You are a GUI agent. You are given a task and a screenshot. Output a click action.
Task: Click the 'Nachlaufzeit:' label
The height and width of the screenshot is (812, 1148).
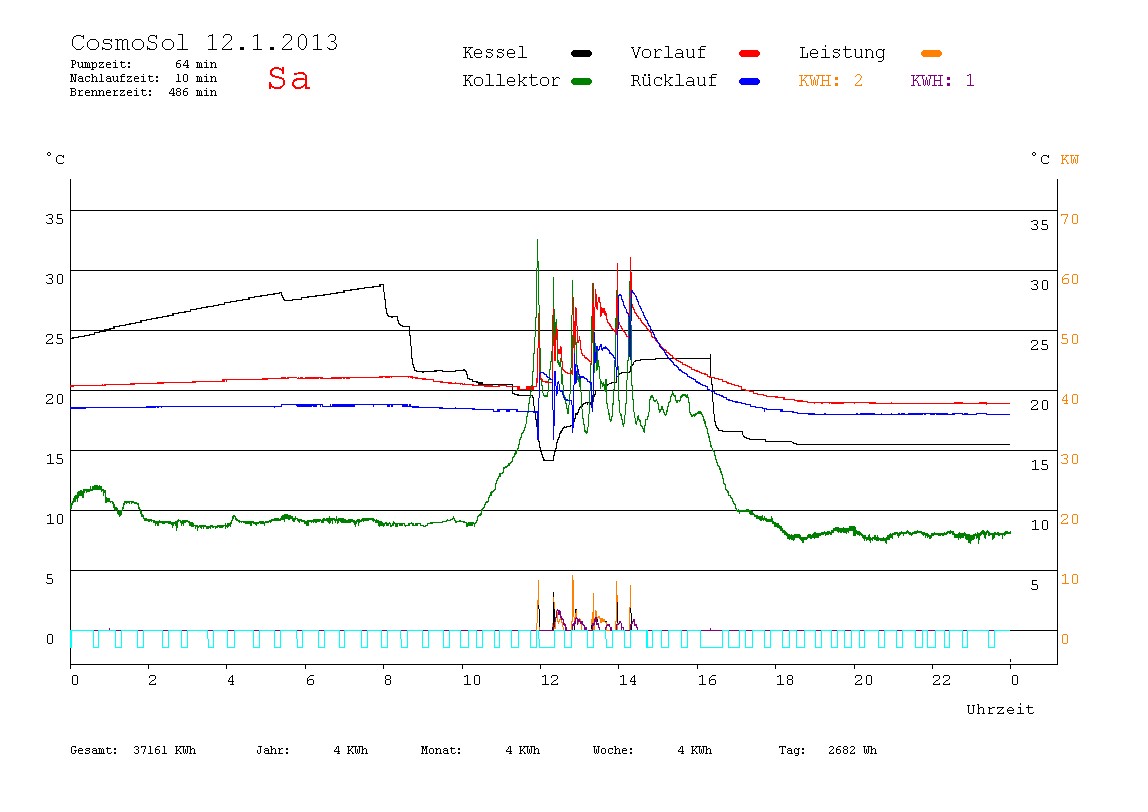click(x=115, y=78)
